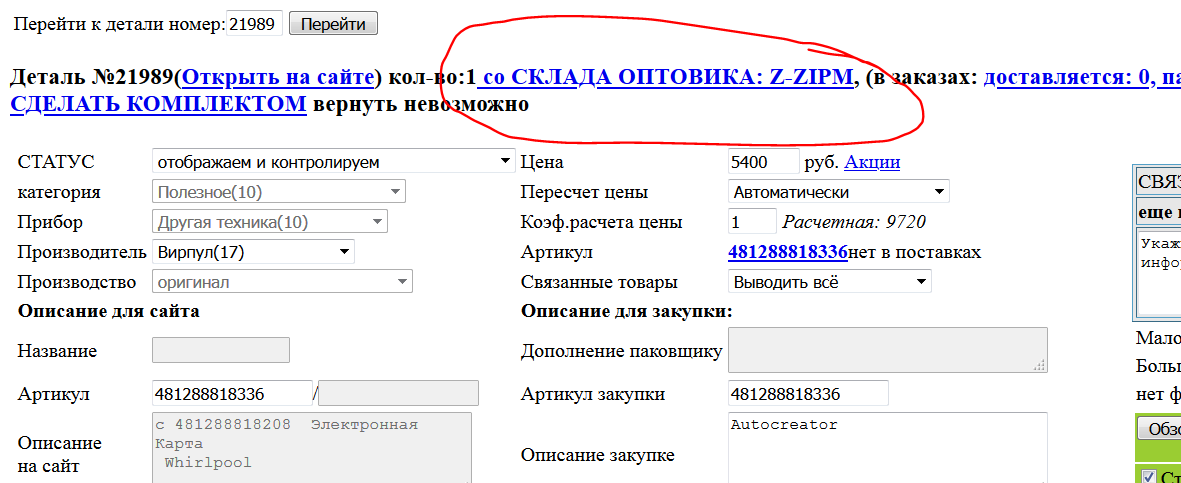Click the Описание закупке Autocreator text area

click(887, 448)
